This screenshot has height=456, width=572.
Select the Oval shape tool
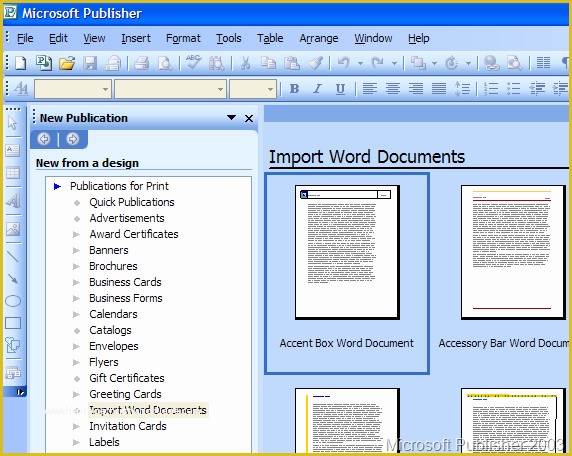(x=13, y=301)
